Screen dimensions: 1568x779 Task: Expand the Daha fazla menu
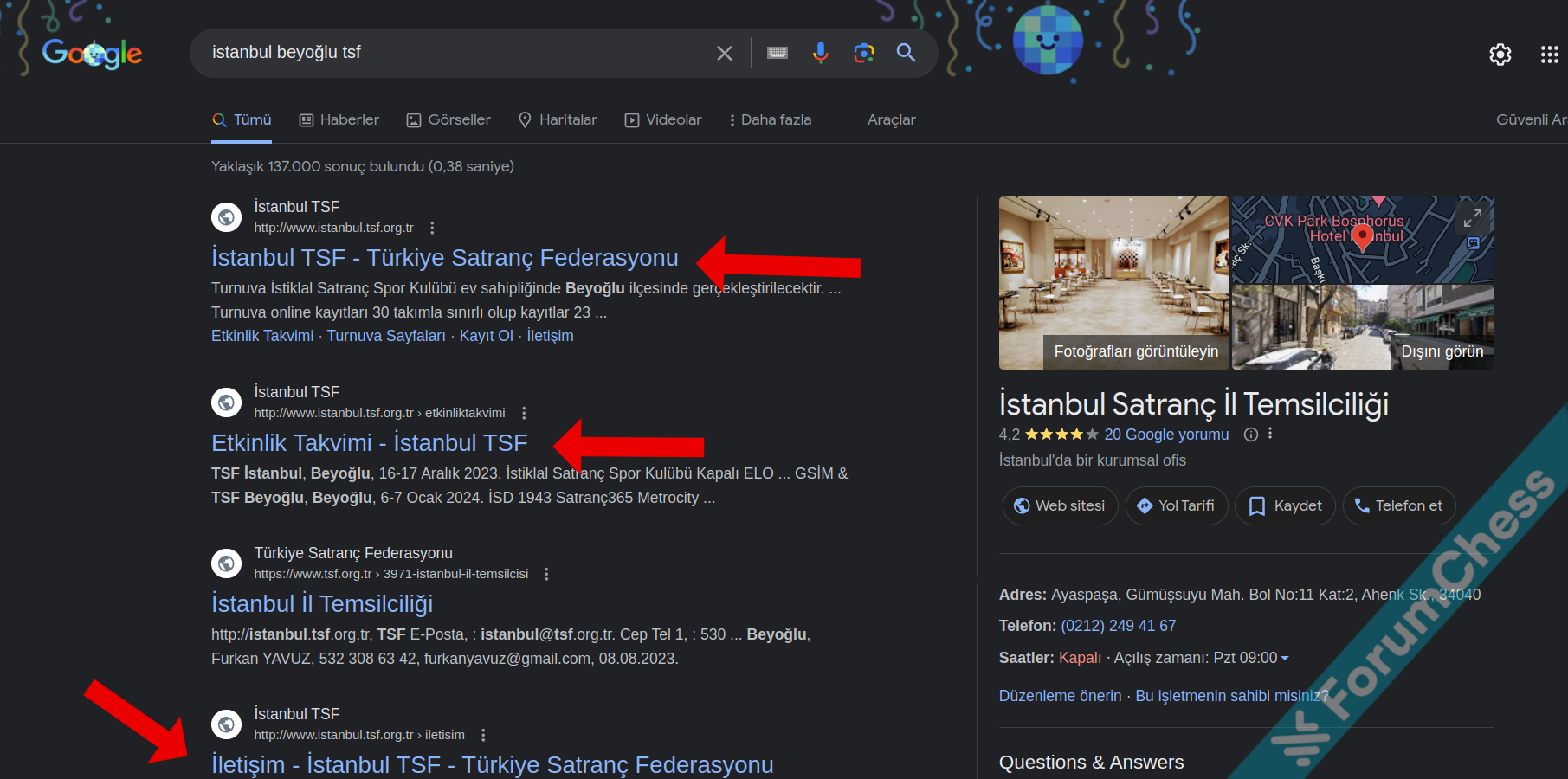[771, 119]
